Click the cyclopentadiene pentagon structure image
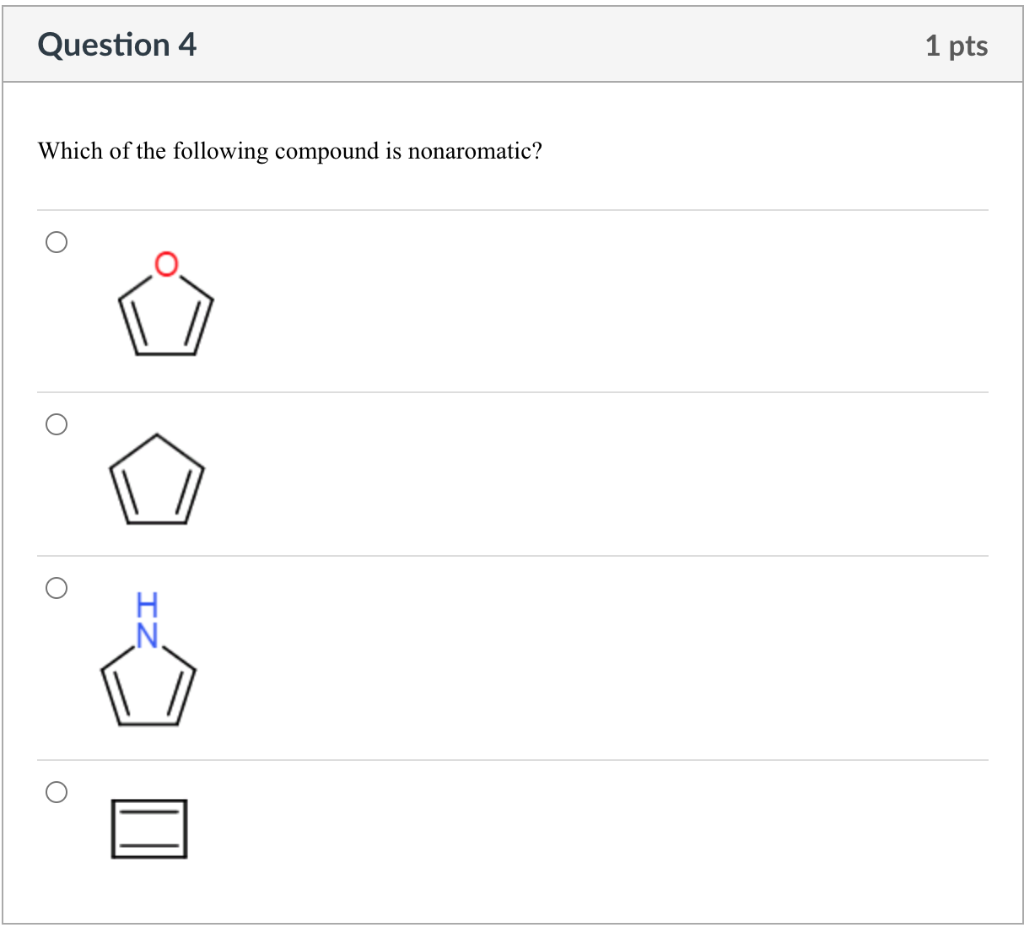 [157, 479]
